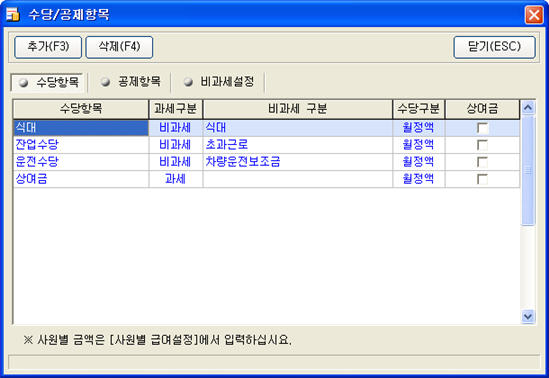Open the 공제항목 tab
Image resolution: width=549 pixels, height=378 pixels.
[130, 82]
